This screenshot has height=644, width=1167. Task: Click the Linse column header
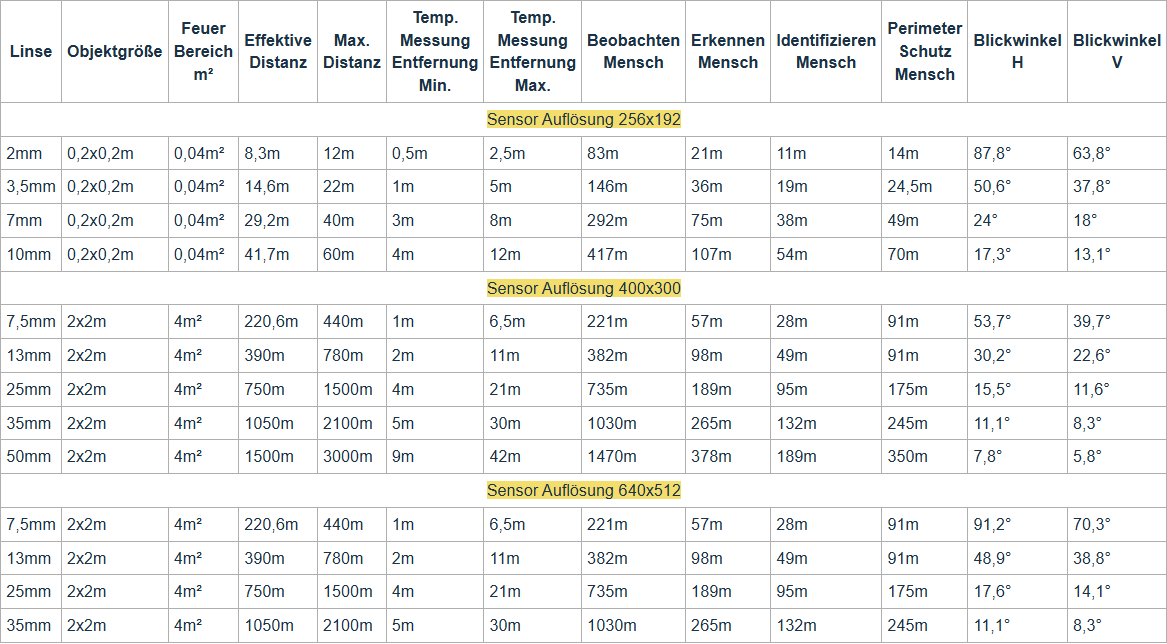[31, 51]
